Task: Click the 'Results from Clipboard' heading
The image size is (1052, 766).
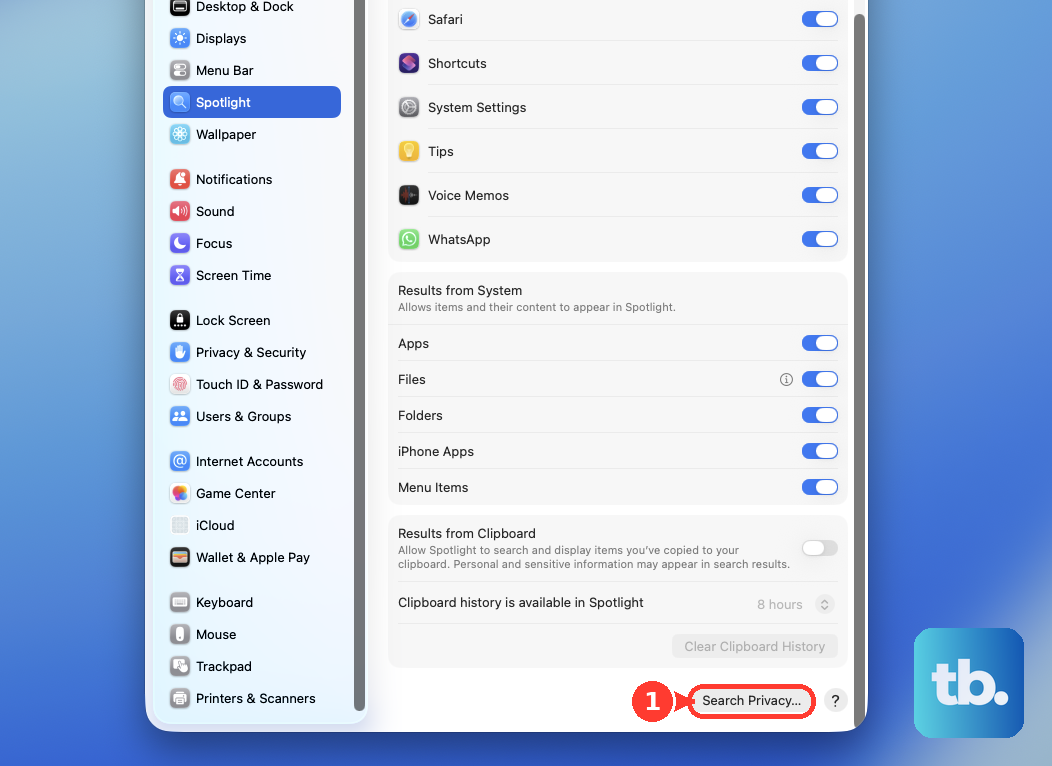Action: click(x=467, y=533)
